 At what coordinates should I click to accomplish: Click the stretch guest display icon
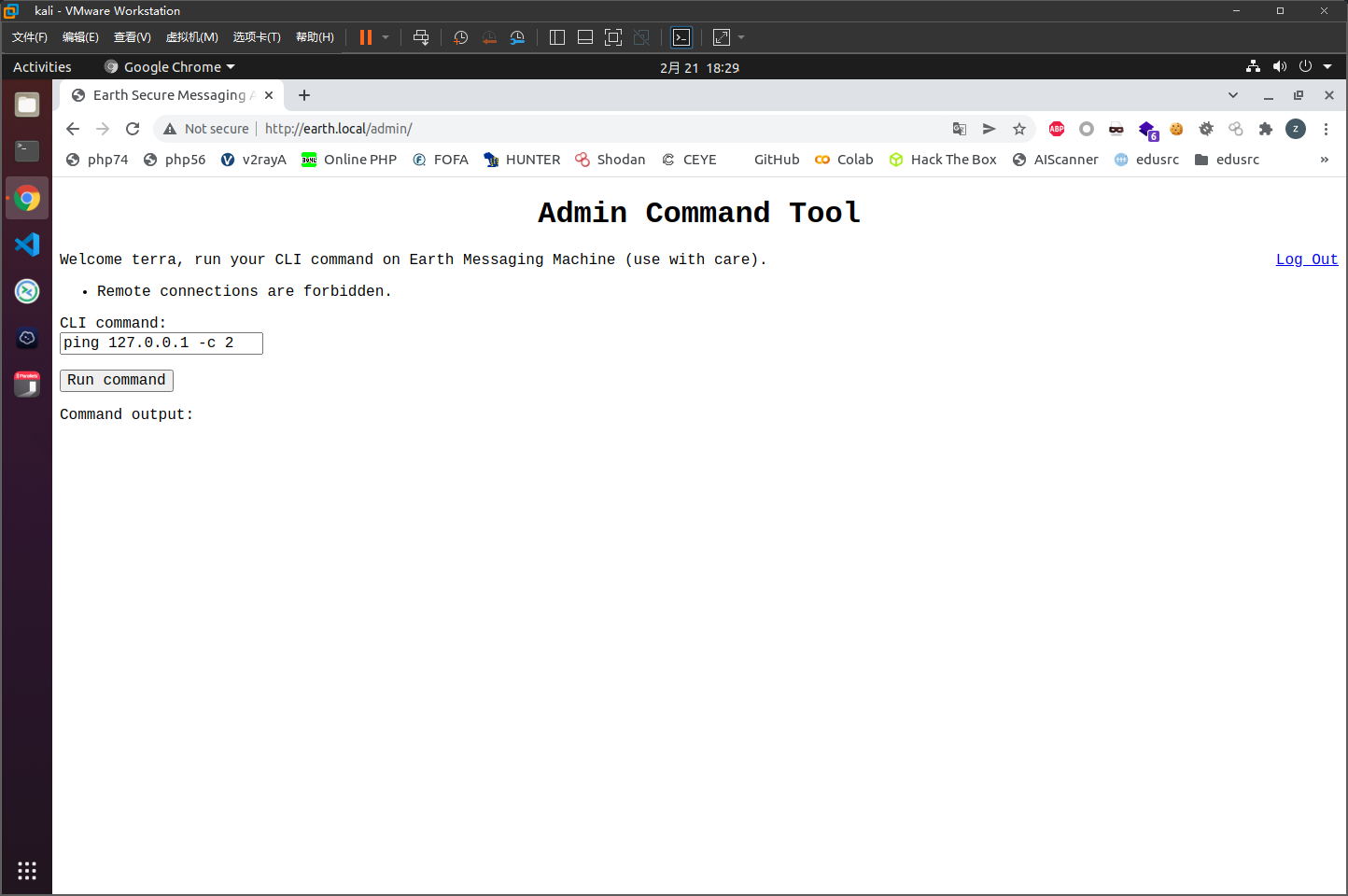coord(722,37)
